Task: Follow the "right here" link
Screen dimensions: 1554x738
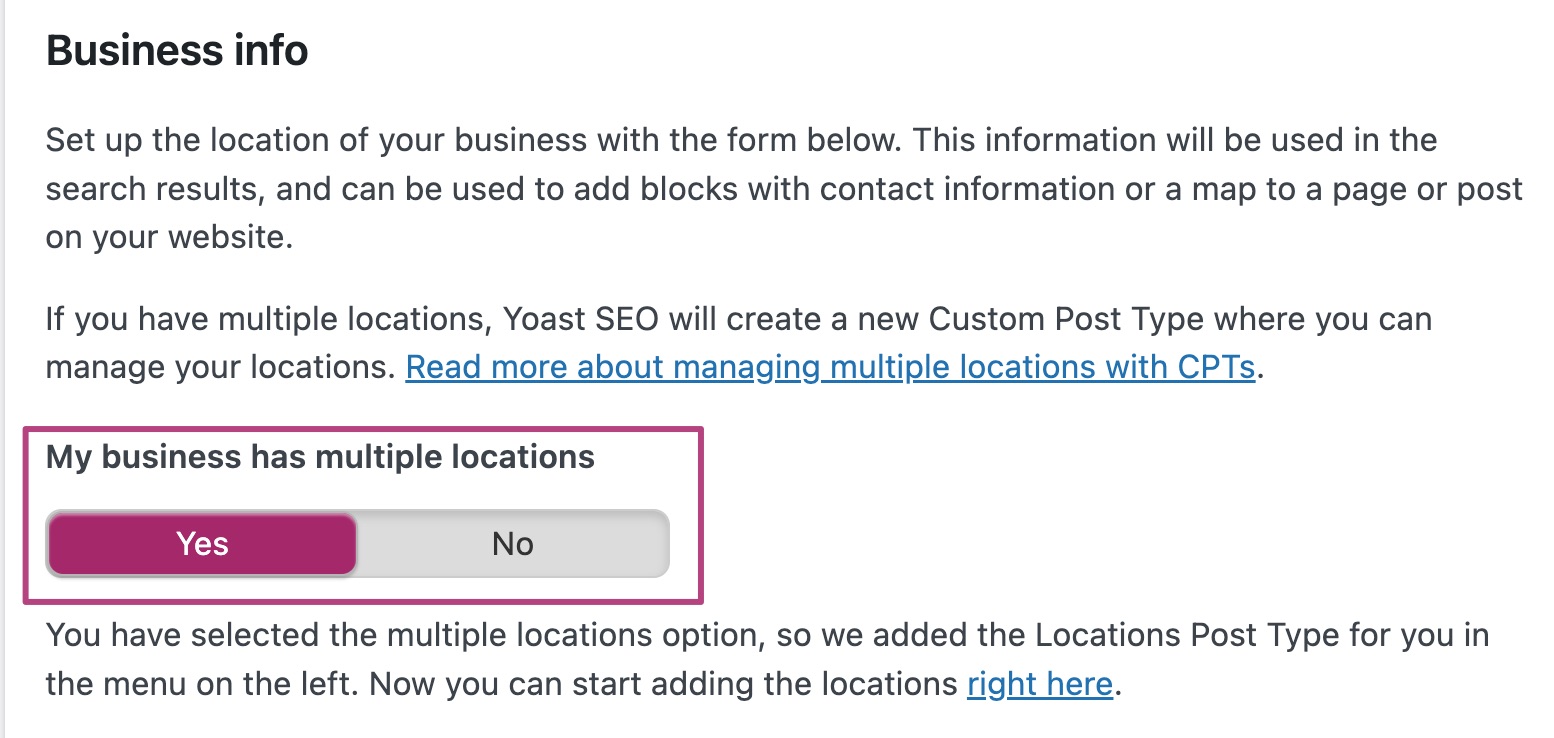Action: click(x=1039, y=684)
